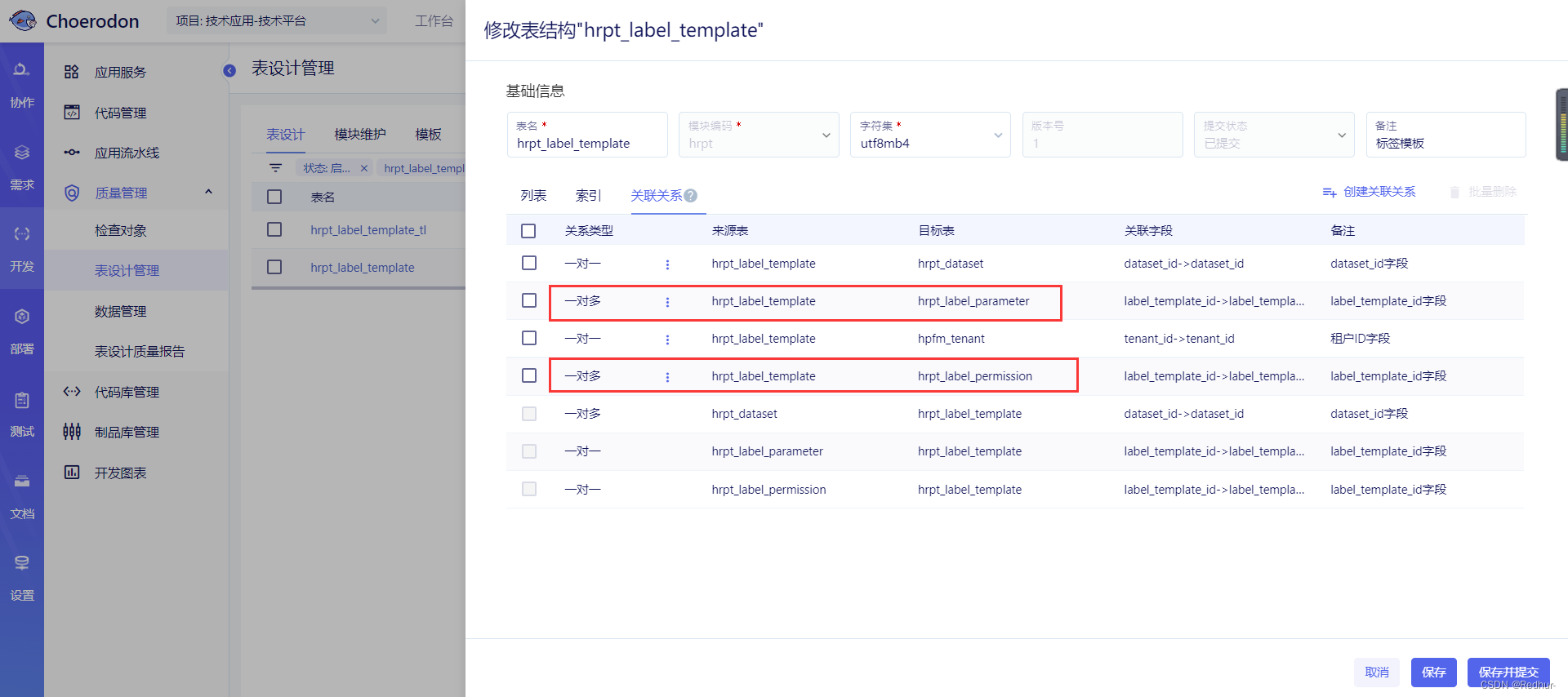Click the 保存 button
The height and width of the screenshot is (697, 1568).
pyautogui.click(x=1434, y=673)
